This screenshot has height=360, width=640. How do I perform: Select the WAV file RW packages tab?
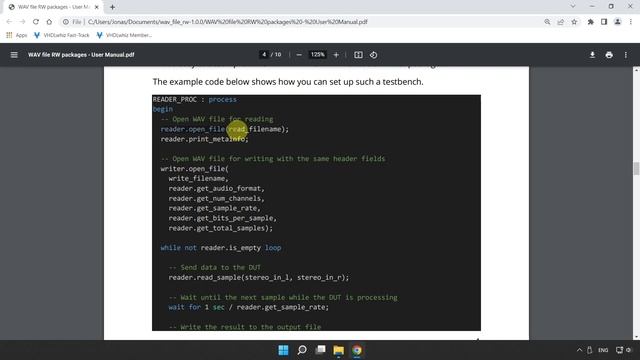pyautogui.click(x=52, y=7)
